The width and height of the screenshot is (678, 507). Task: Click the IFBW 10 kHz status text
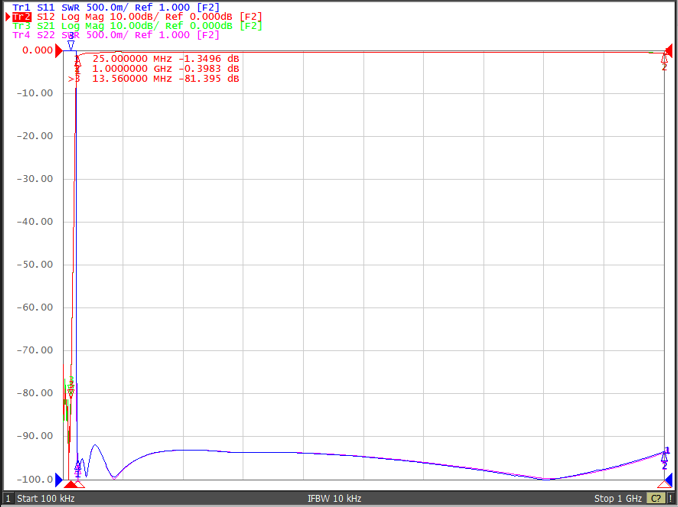[x=334, y=498]
